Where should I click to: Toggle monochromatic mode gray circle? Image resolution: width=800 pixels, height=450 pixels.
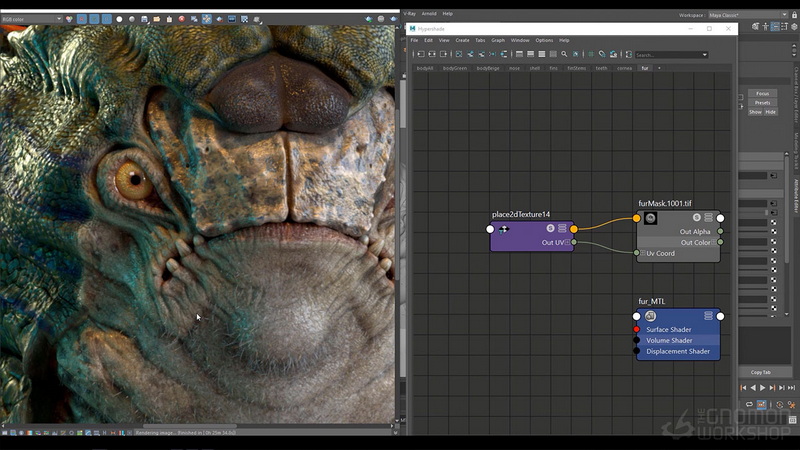pos(132,19)
